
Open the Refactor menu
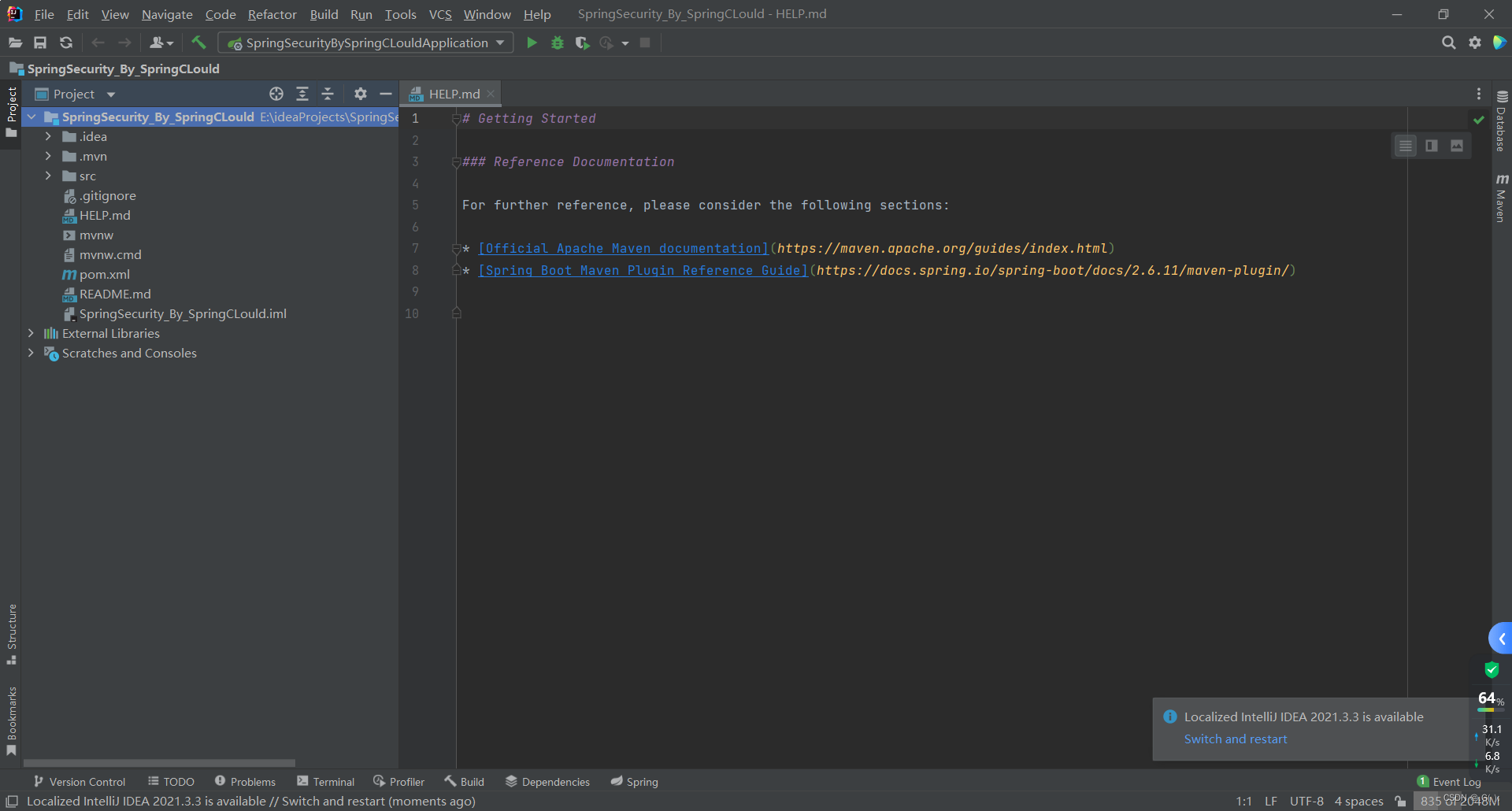click(272, 14)
